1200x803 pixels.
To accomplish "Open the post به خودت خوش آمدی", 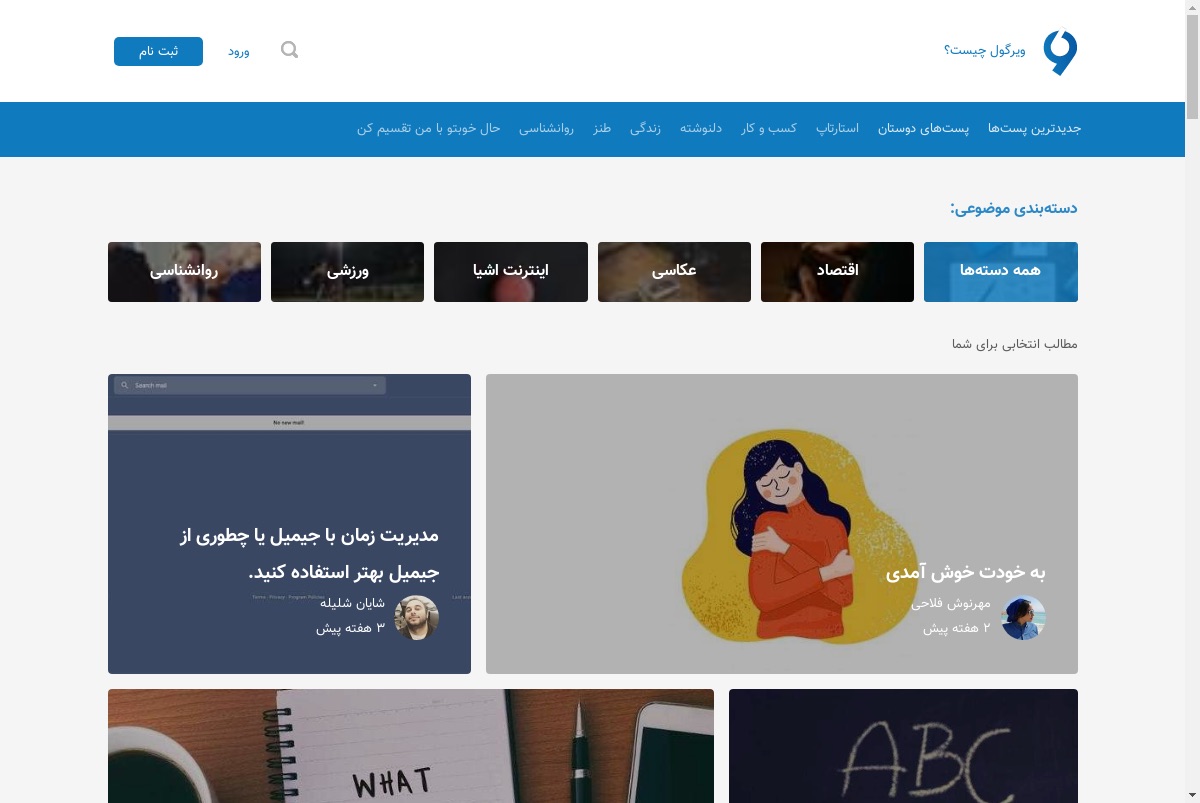I will 965,573.
